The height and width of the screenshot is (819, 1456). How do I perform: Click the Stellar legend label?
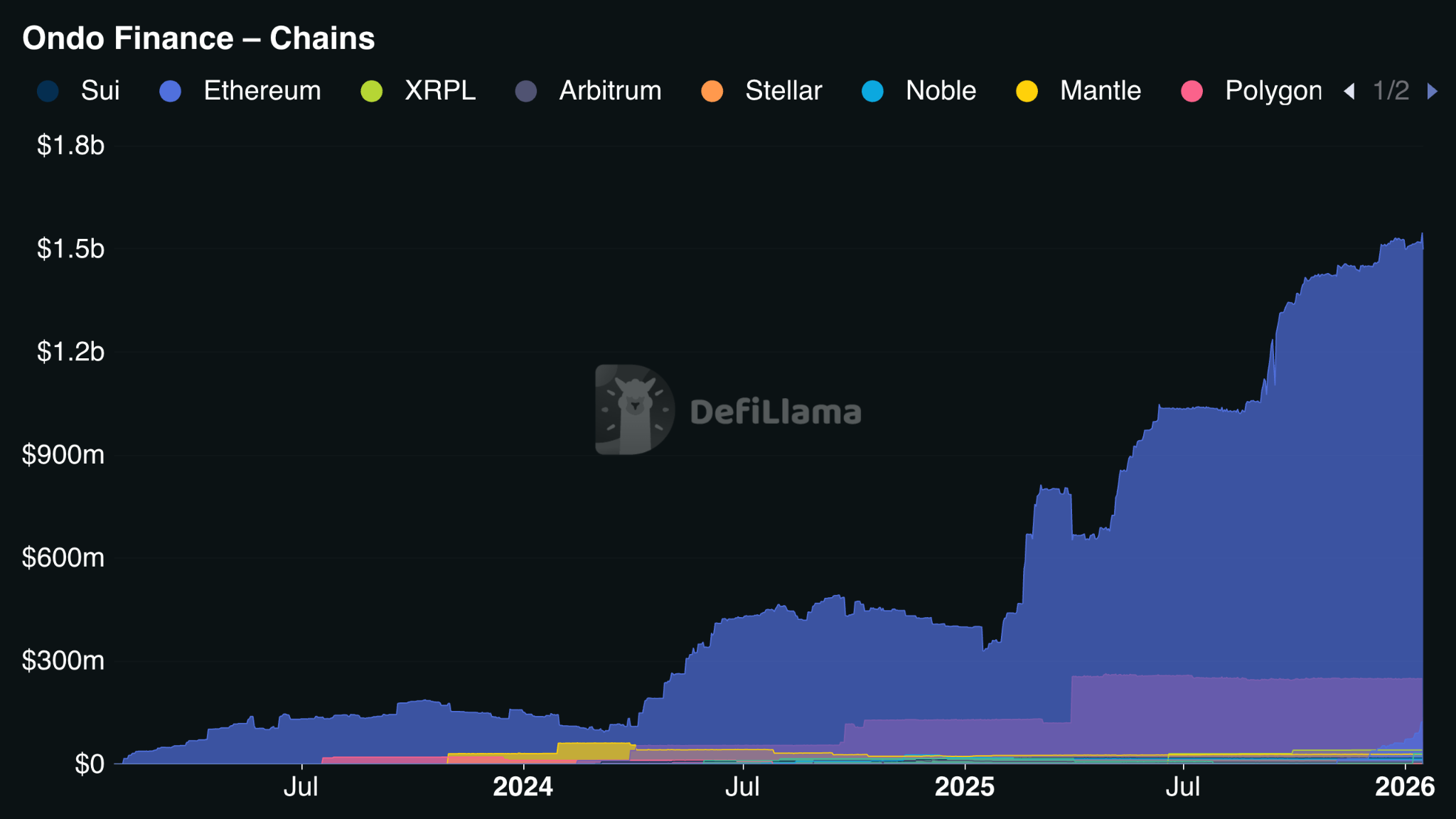[783, 91]
